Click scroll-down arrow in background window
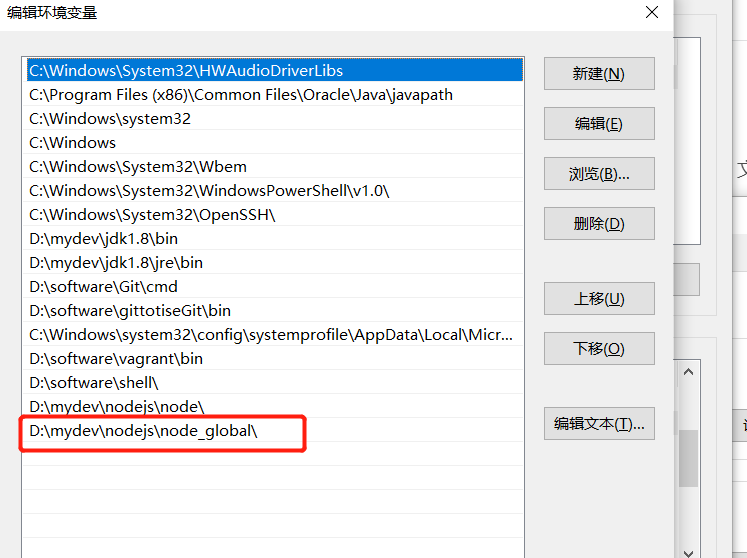 [x=688, y=553]
